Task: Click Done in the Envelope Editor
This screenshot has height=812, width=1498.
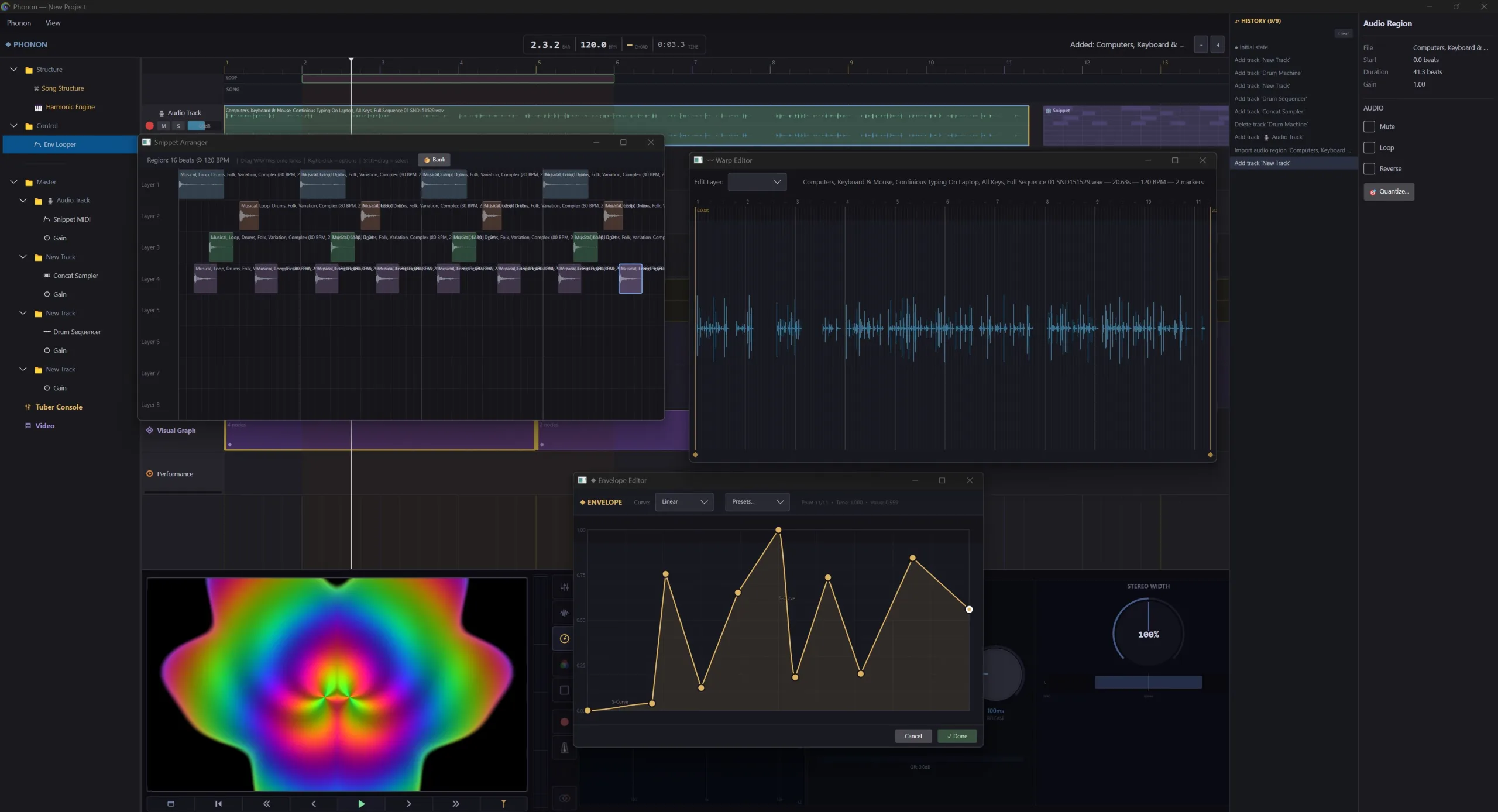Action: (957, 736)
